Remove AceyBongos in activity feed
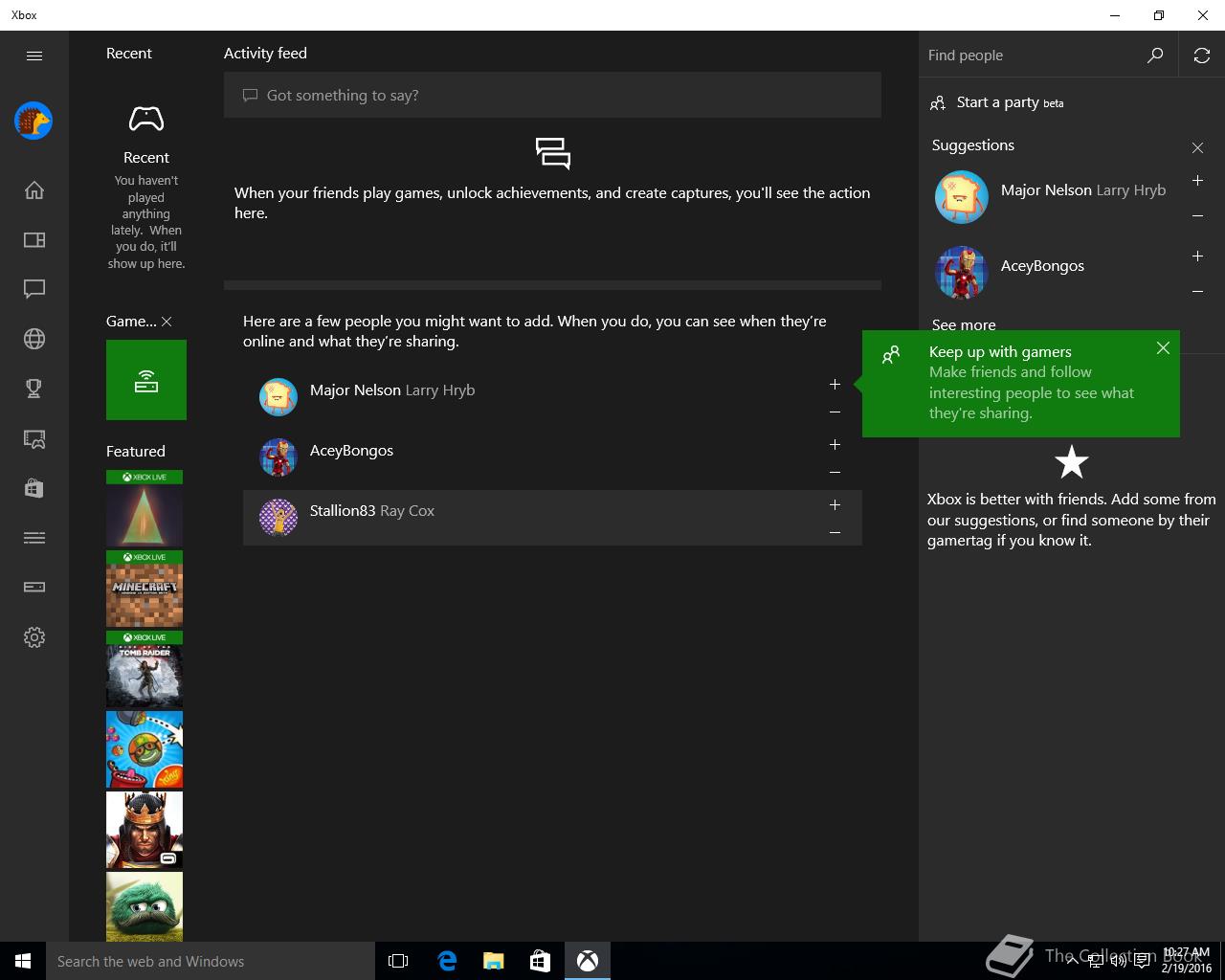The height and width of the screenshot is (980, 1225). [835, 472]
